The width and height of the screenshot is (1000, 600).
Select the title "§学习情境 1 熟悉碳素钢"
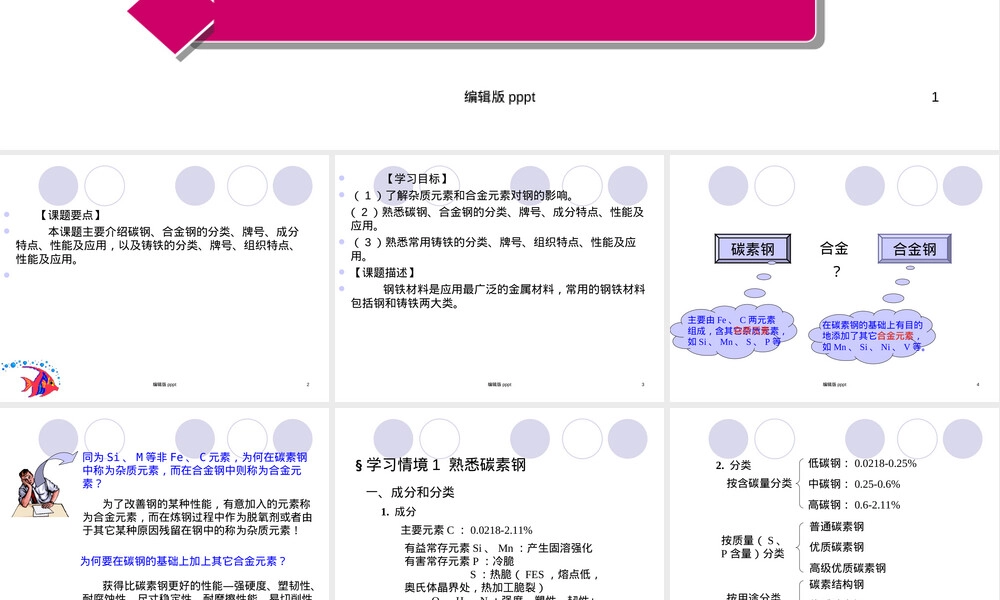[440, 465]
